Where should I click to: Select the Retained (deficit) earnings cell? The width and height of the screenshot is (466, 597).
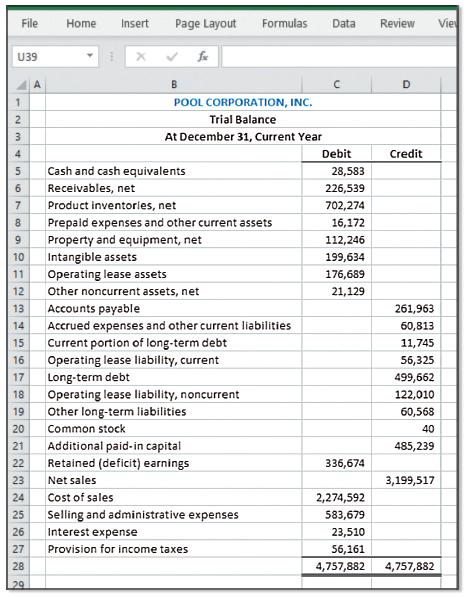(x=174, y=463)
